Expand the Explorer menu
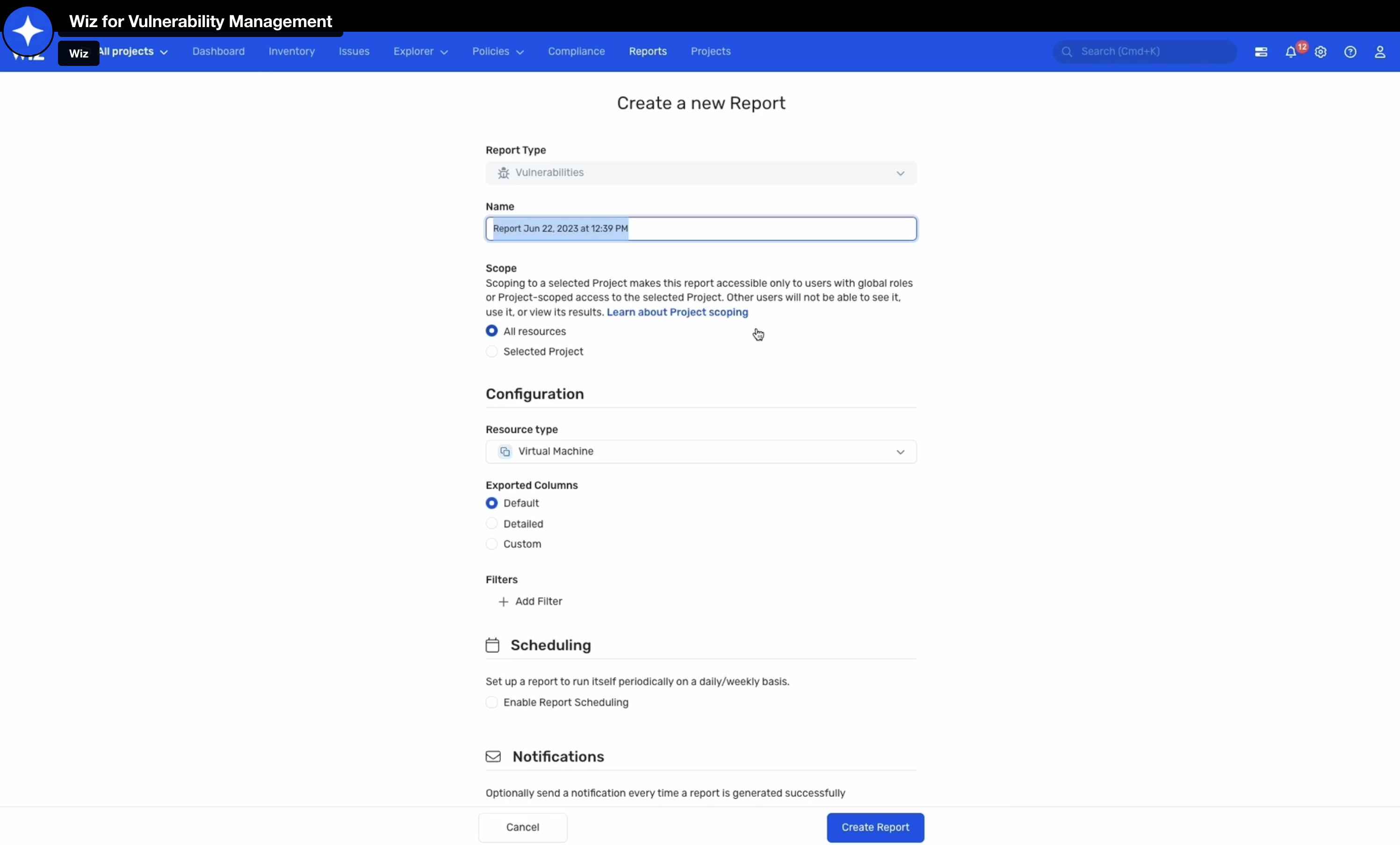The image size is (1400, 845). tap(420, 52)
